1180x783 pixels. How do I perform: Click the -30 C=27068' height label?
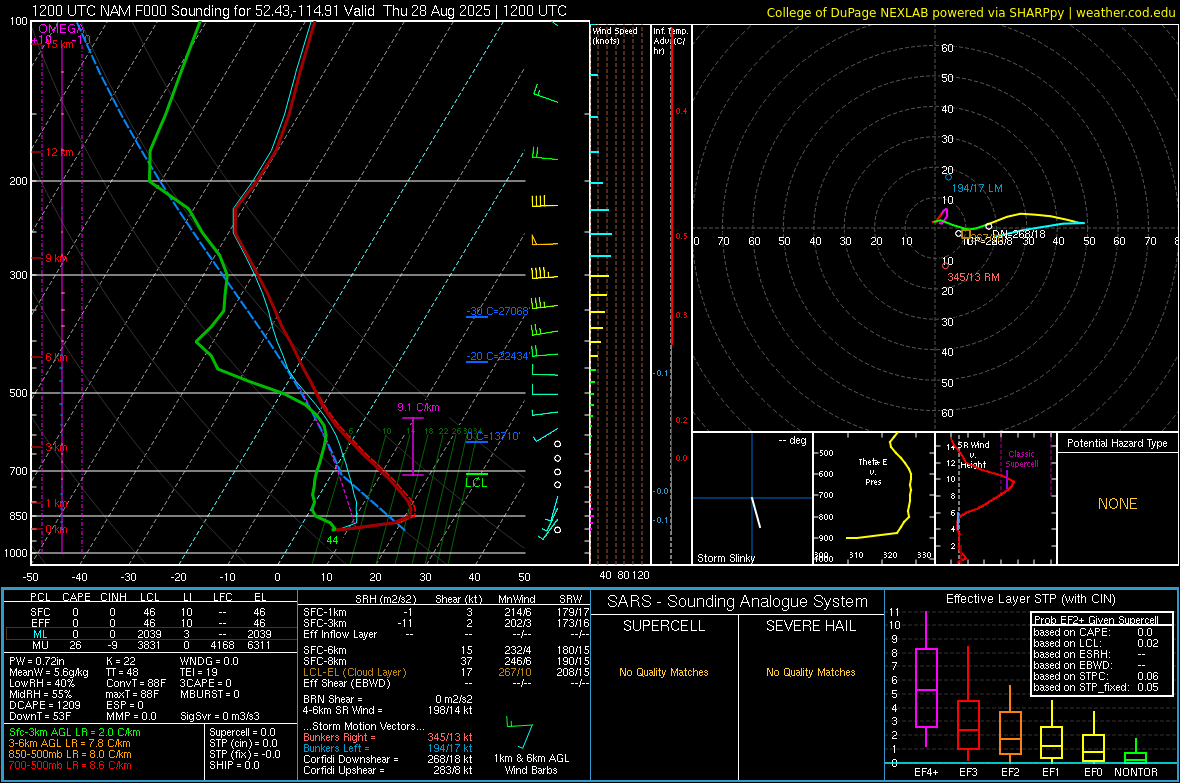coord(497,311)
